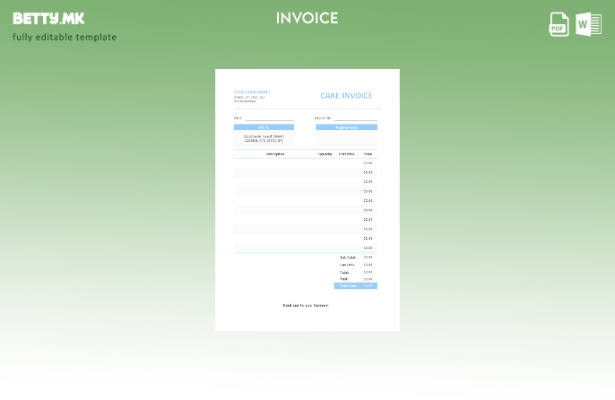Click the CAKE INVOICE title on document
This screenshot has height=400, width=615.
346,96
